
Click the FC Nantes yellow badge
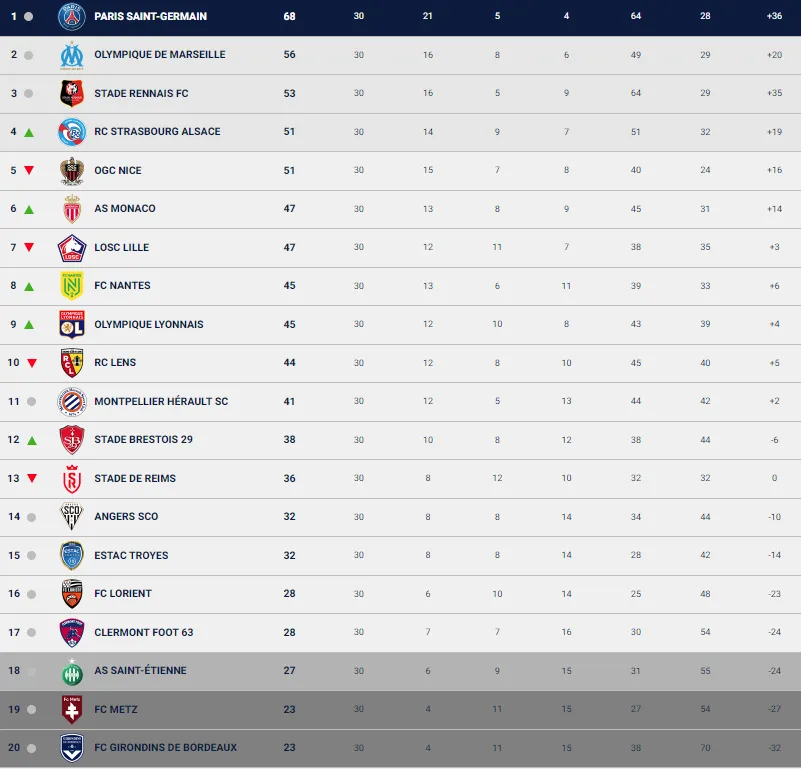pyautogui.click(x=71, y=286)
